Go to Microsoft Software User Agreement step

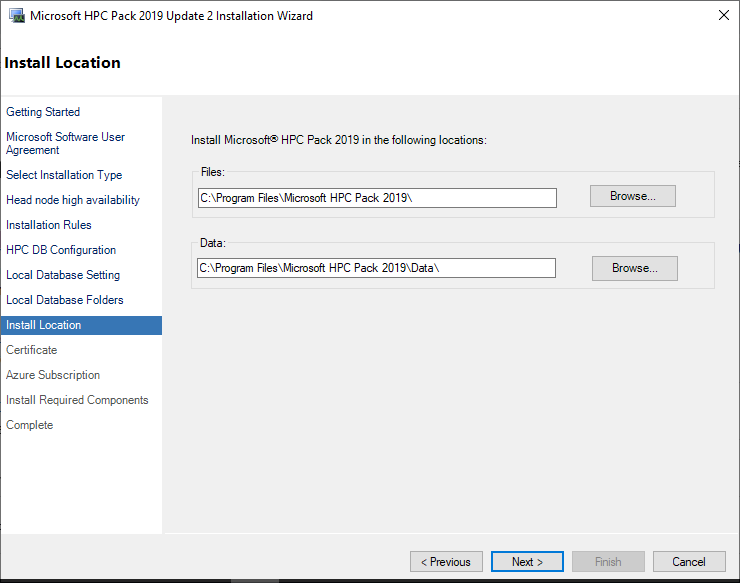tap(65, 143)
